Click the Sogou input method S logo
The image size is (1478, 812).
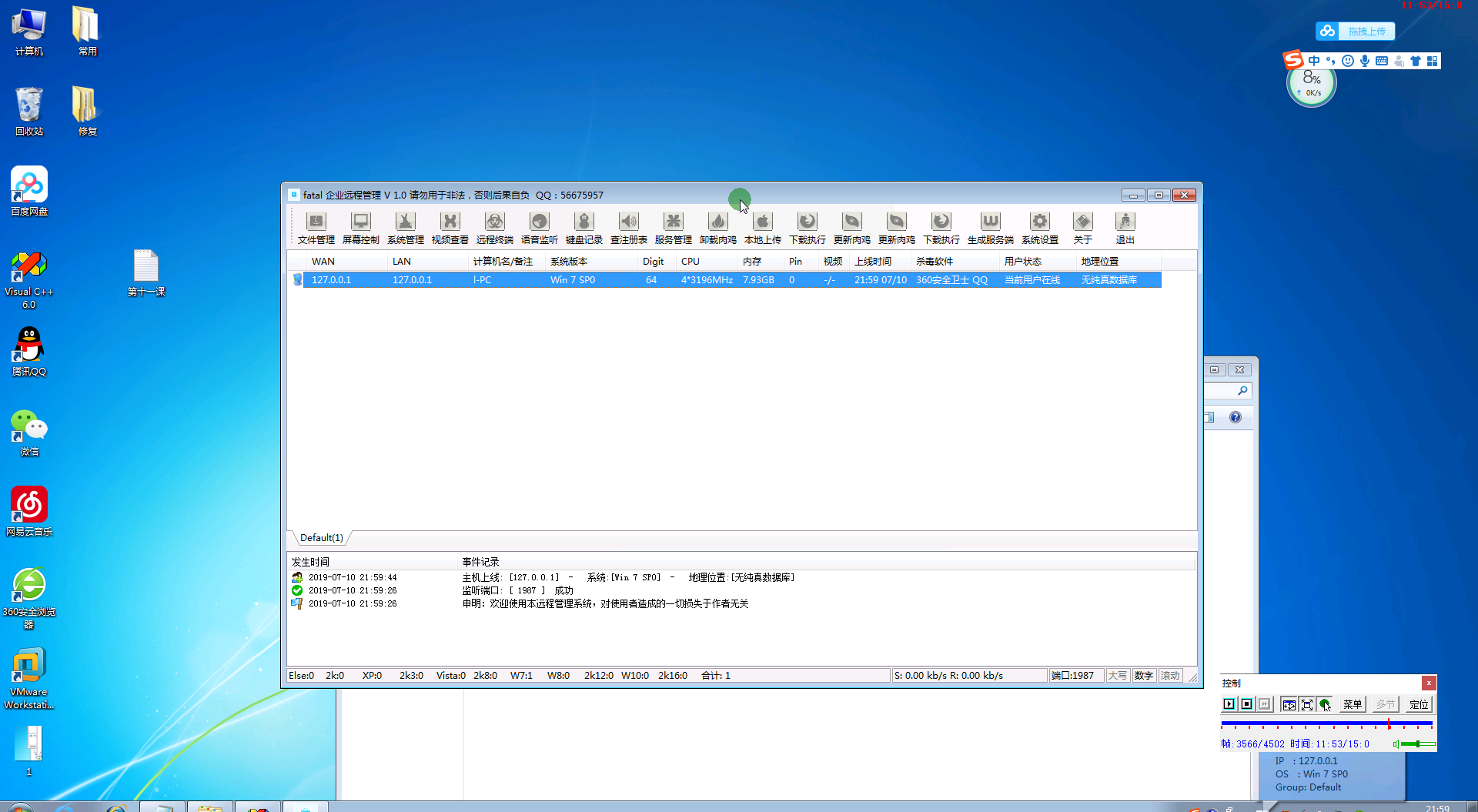point(1293,60)
